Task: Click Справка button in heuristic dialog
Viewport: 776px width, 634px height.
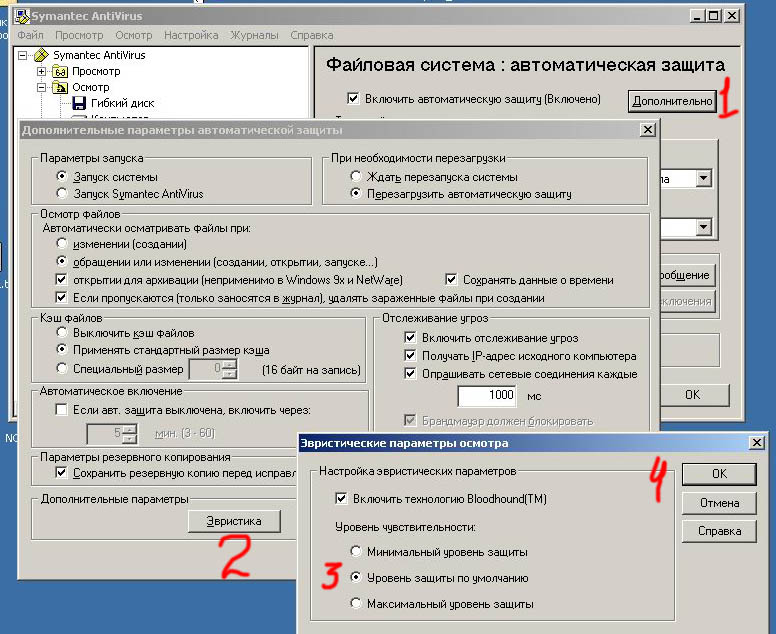Action: (x=719, y=531)
